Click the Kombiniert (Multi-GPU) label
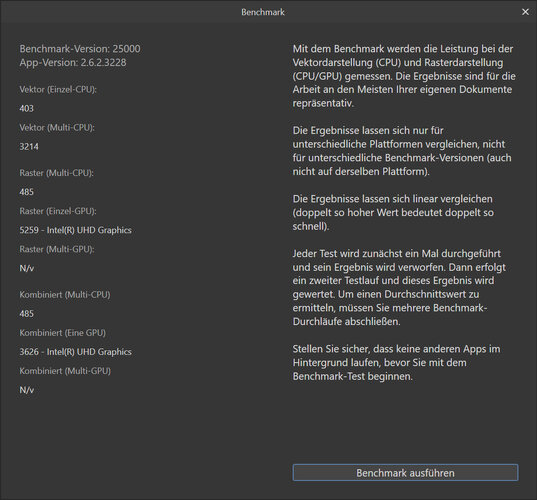Screen dimensions: 537x500 [65, 371]
